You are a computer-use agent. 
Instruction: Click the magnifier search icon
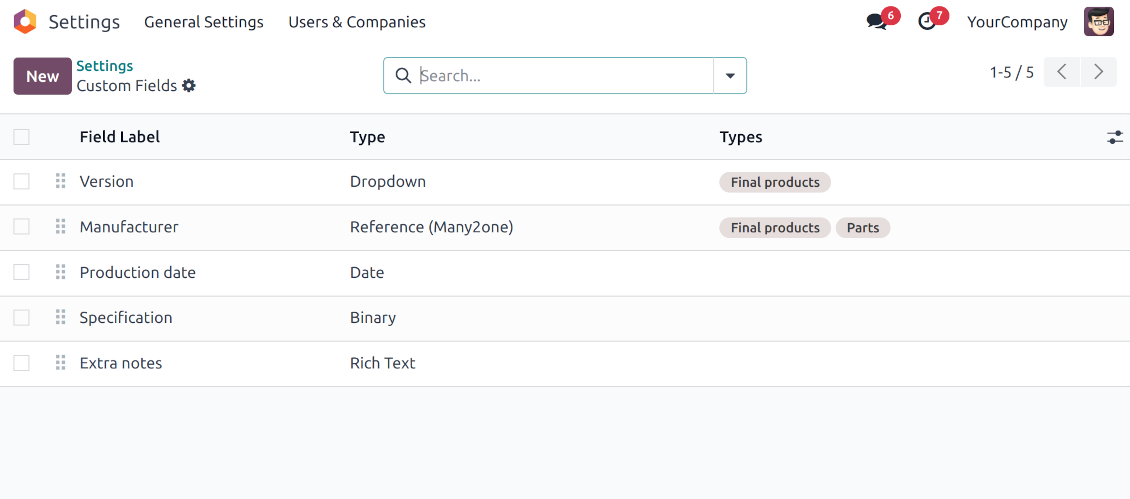coord(404,76)
